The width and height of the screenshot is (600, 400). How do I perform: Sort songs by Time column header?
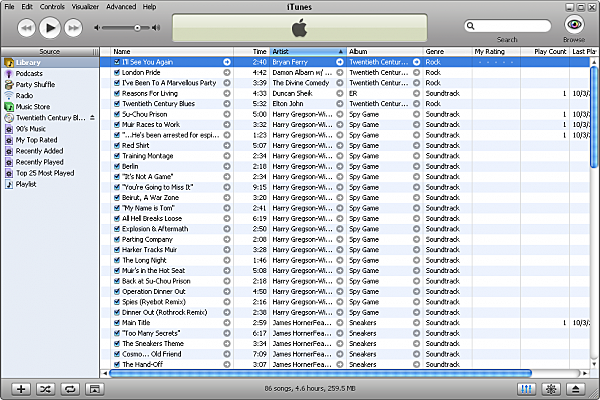pos(251,52)
